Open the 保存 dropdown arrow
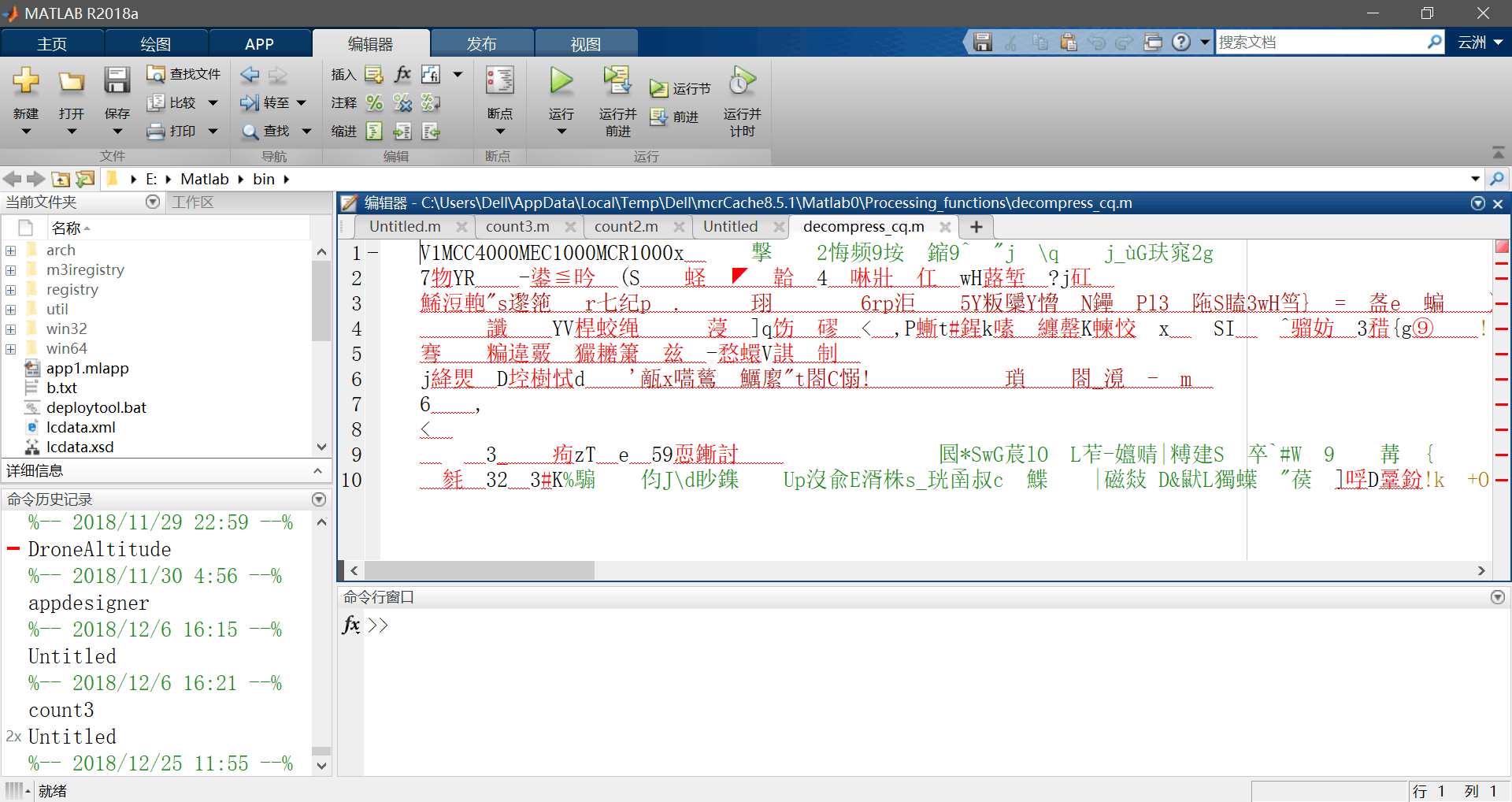This screenshot has height=802, width=1512. click(x=117, y=132)
